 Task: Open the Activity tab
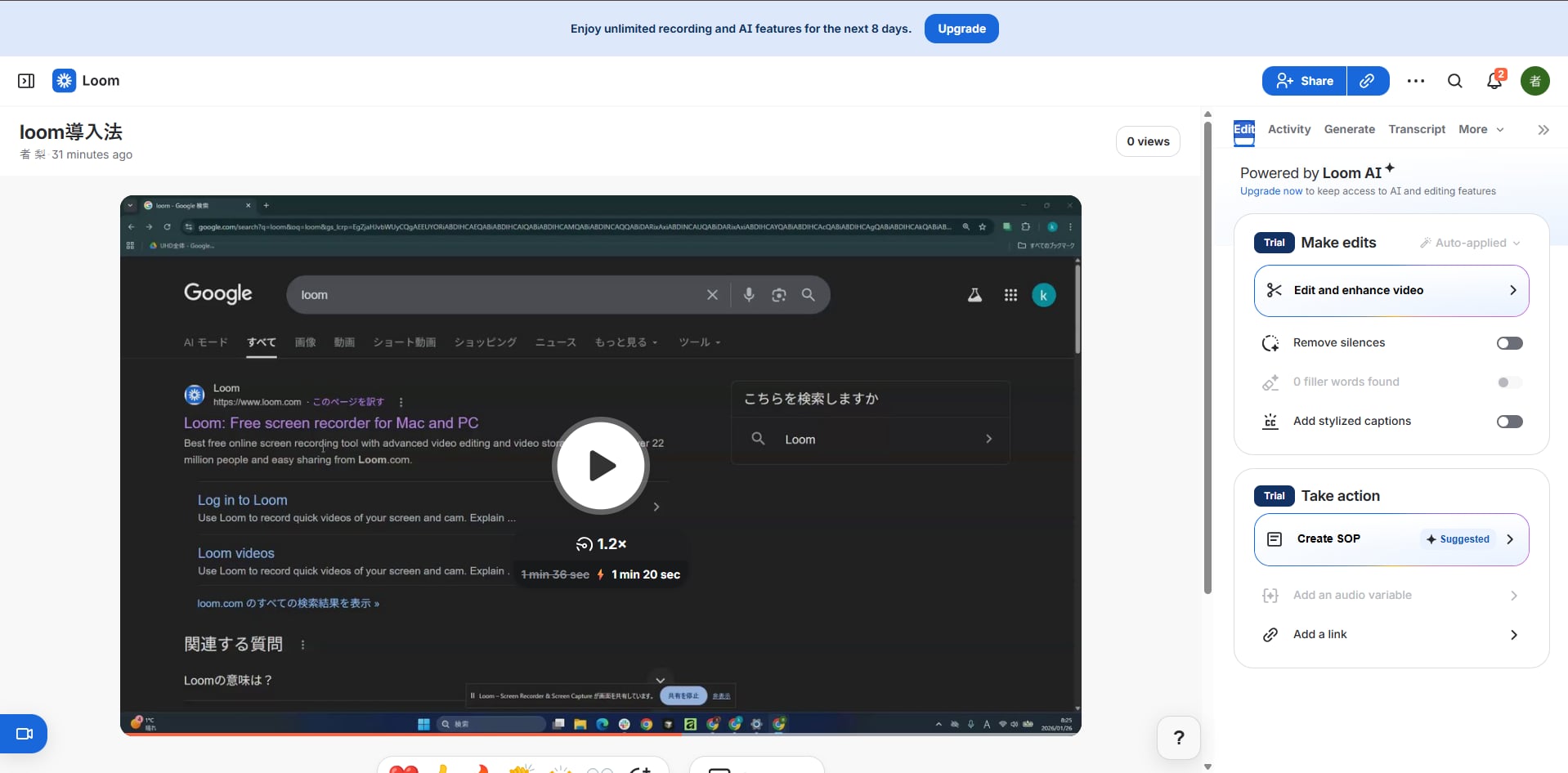point(1288,129)
